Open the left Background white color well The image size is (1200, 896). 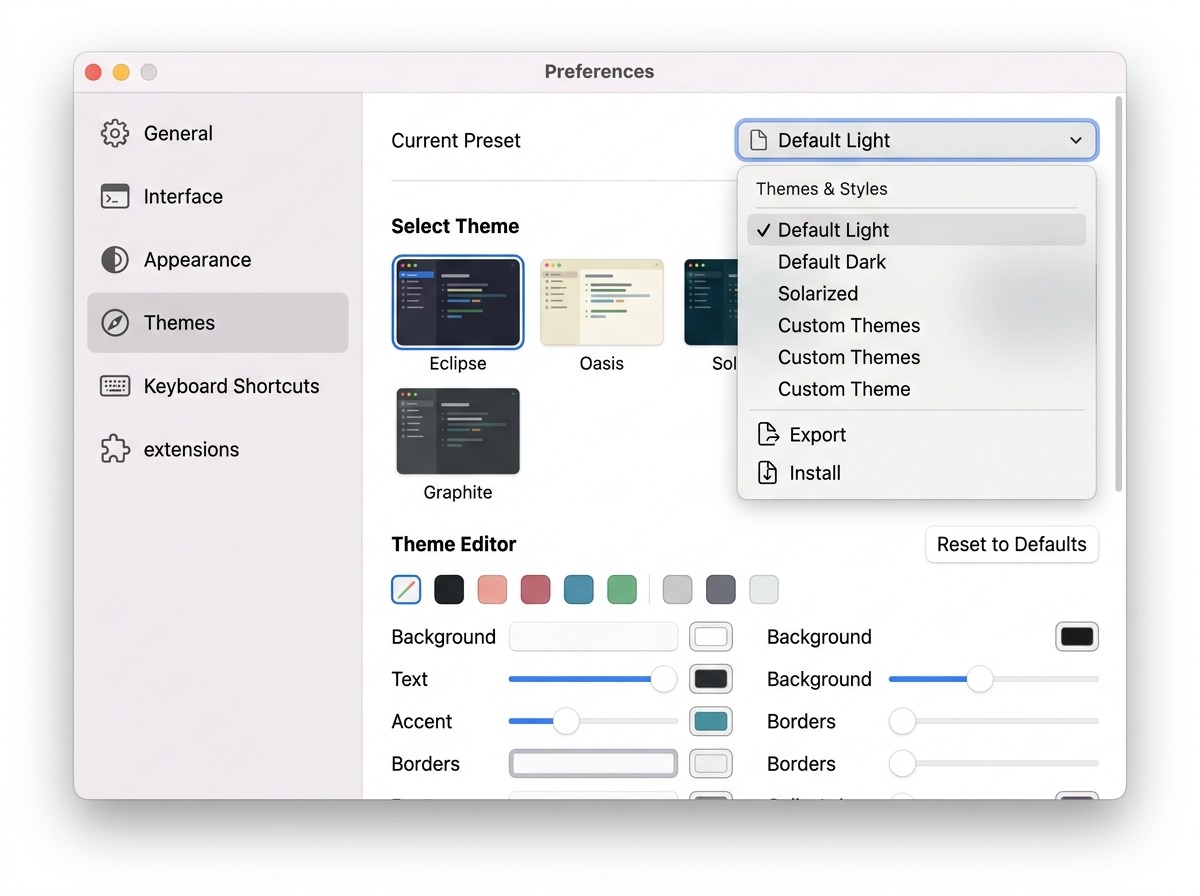coord(711,637)
